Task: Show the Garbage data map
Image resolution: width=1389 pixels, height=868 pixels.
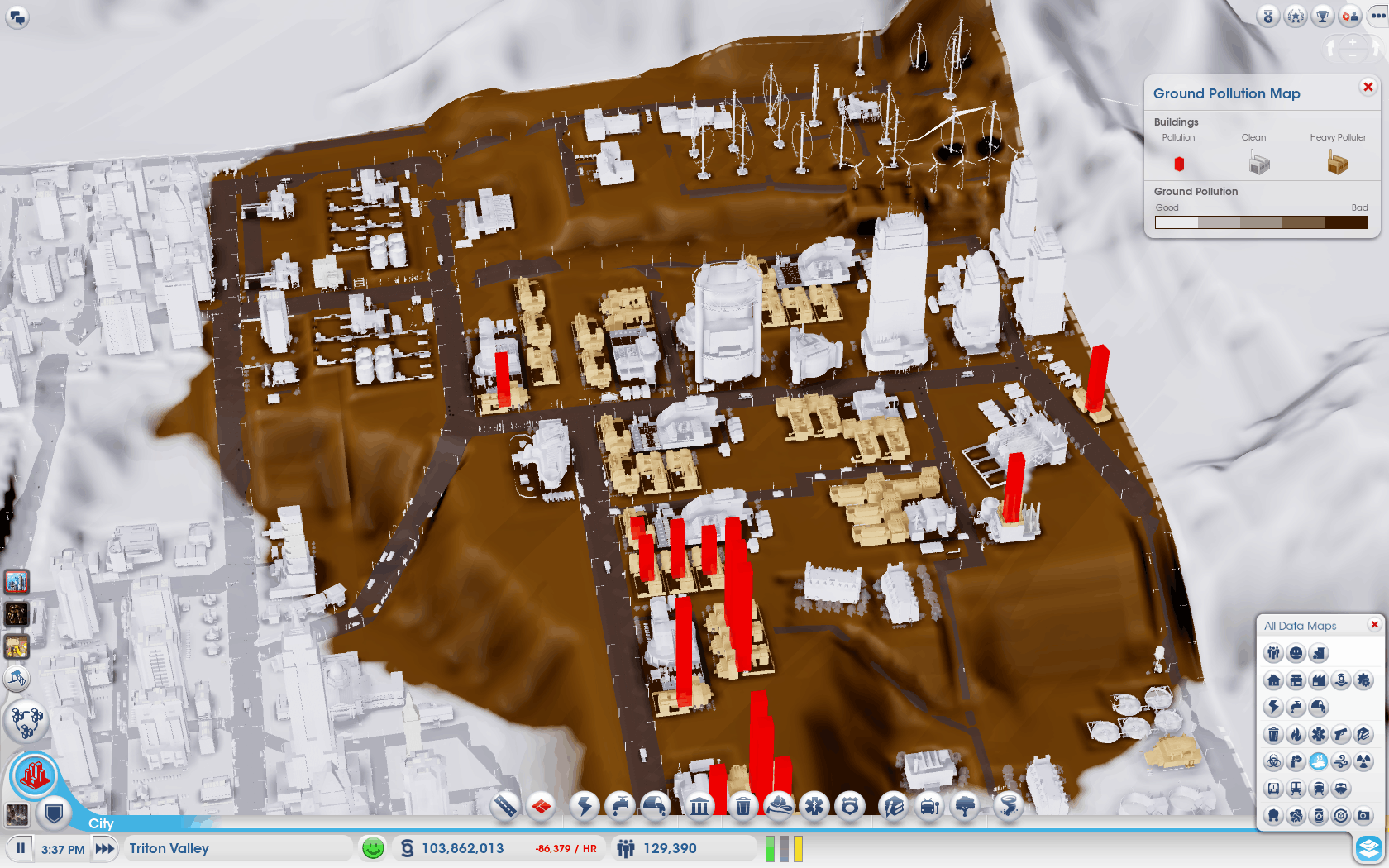Action: [x=1273, y=734]
